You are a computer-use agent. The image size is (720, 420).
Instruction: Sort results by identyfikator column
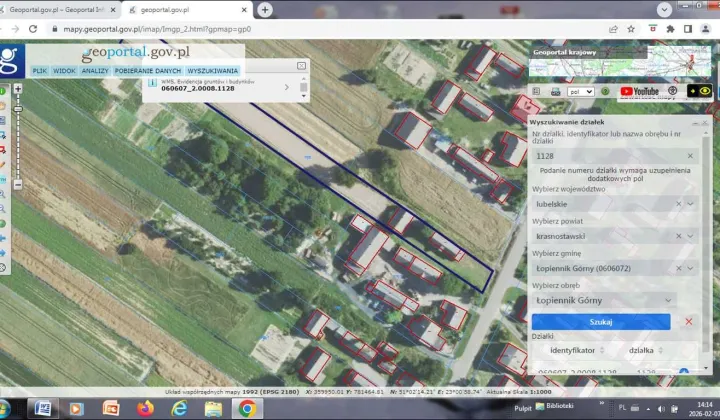[x=573, y=350]
